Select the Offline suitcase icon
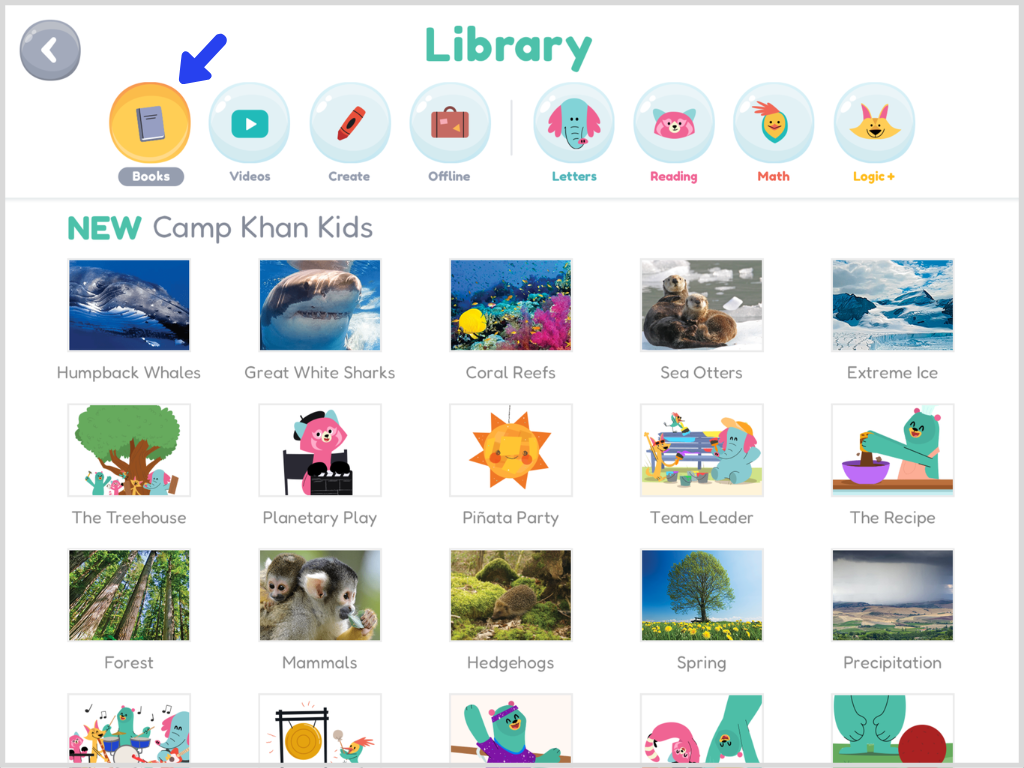Viewport: 1024px width, 768px height. (449, 122)
